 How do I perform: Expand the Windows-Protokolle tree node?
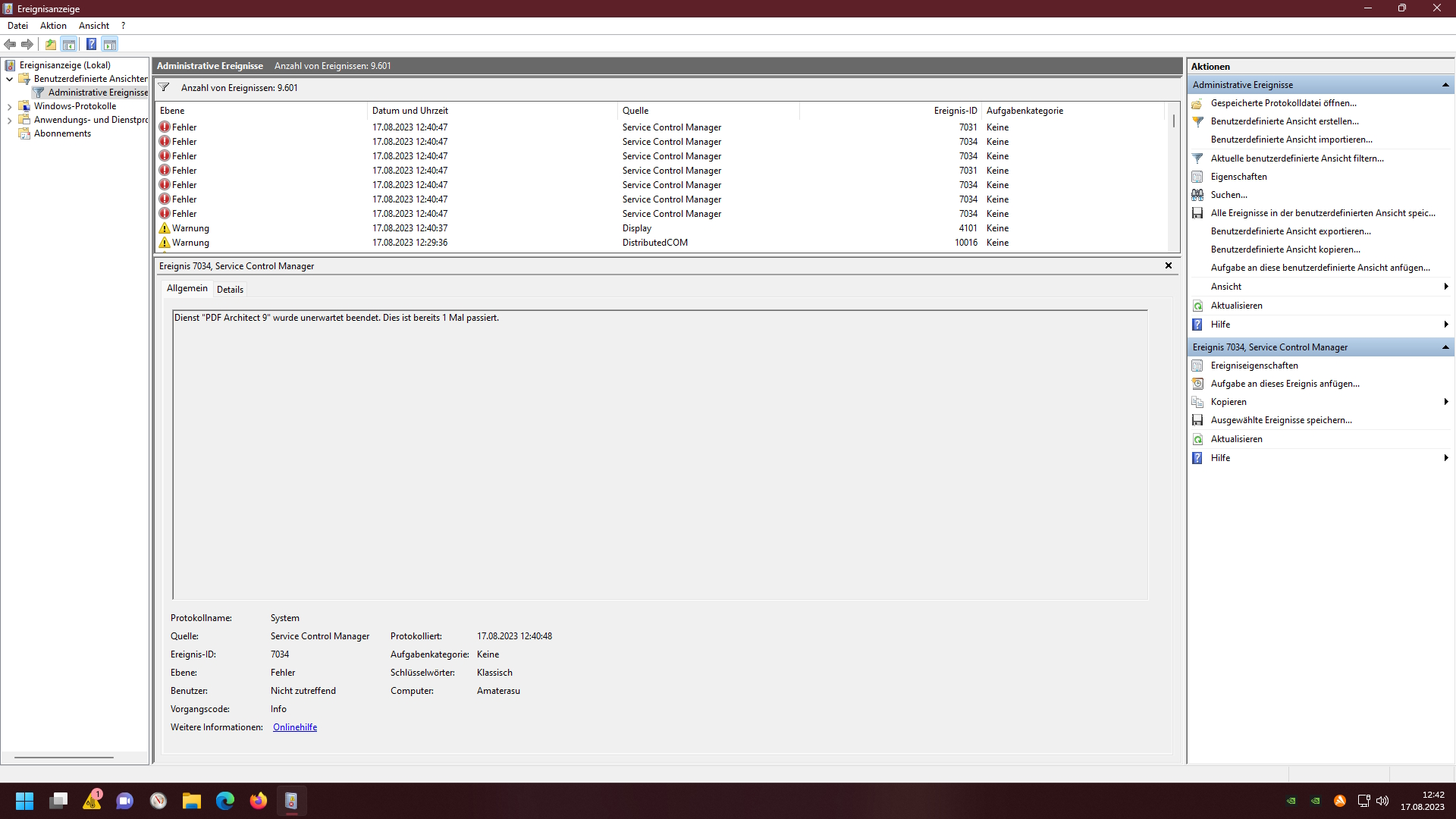pyautogui.click(x=9, y=107)
